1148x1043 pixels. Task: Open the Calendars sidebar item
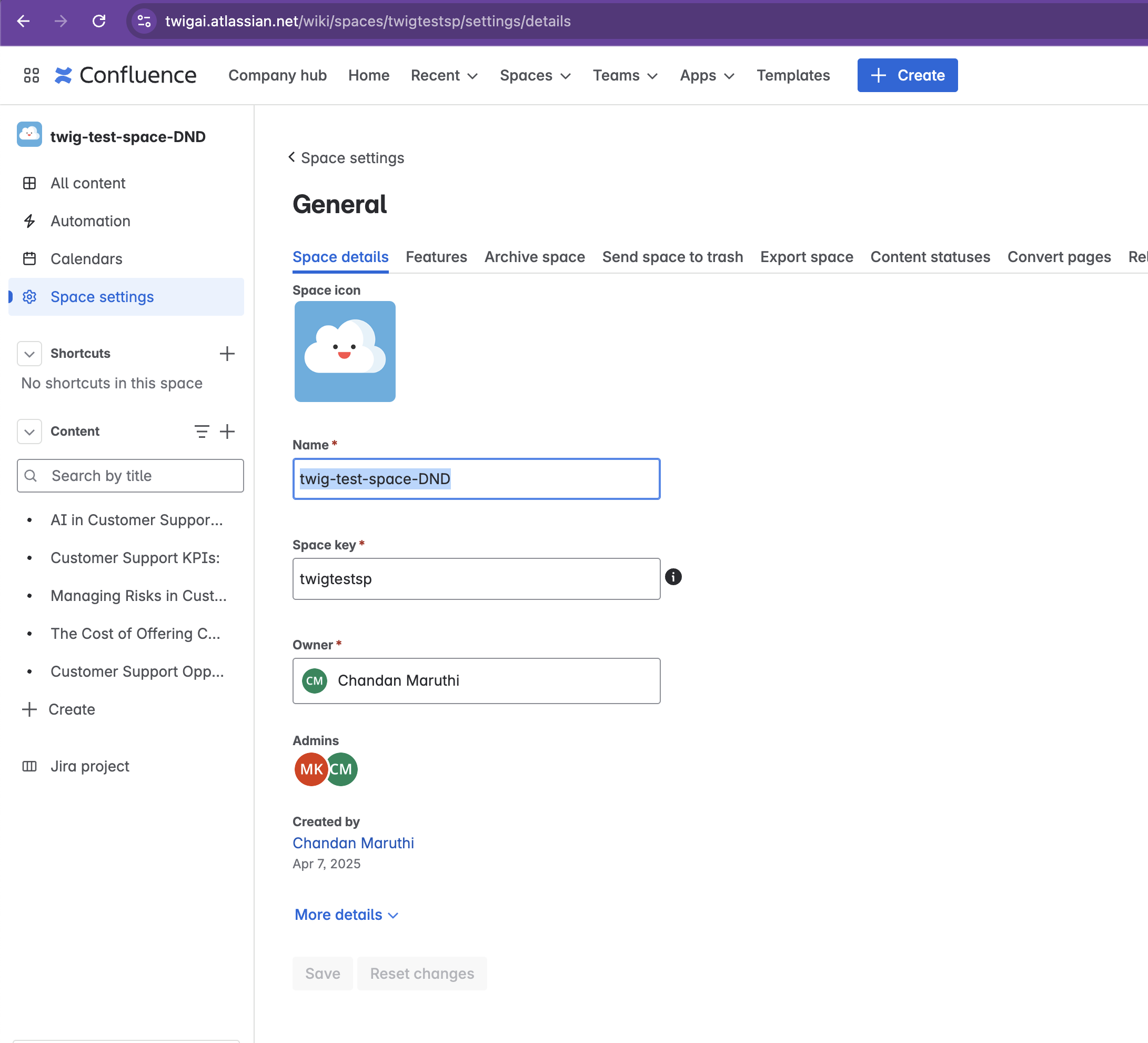[86, 258]
